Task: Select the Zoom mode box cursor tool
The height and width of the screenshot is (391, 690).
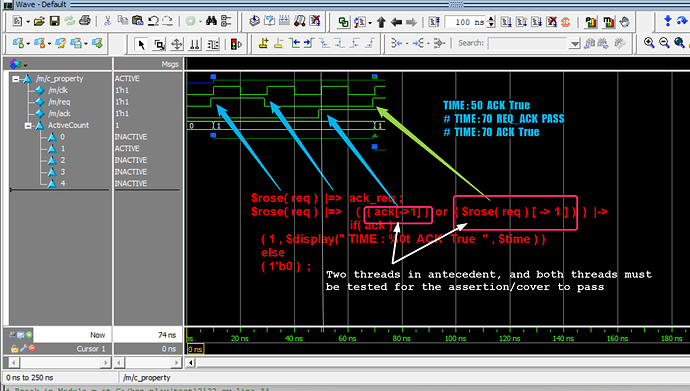Action: tap(159, 44)
